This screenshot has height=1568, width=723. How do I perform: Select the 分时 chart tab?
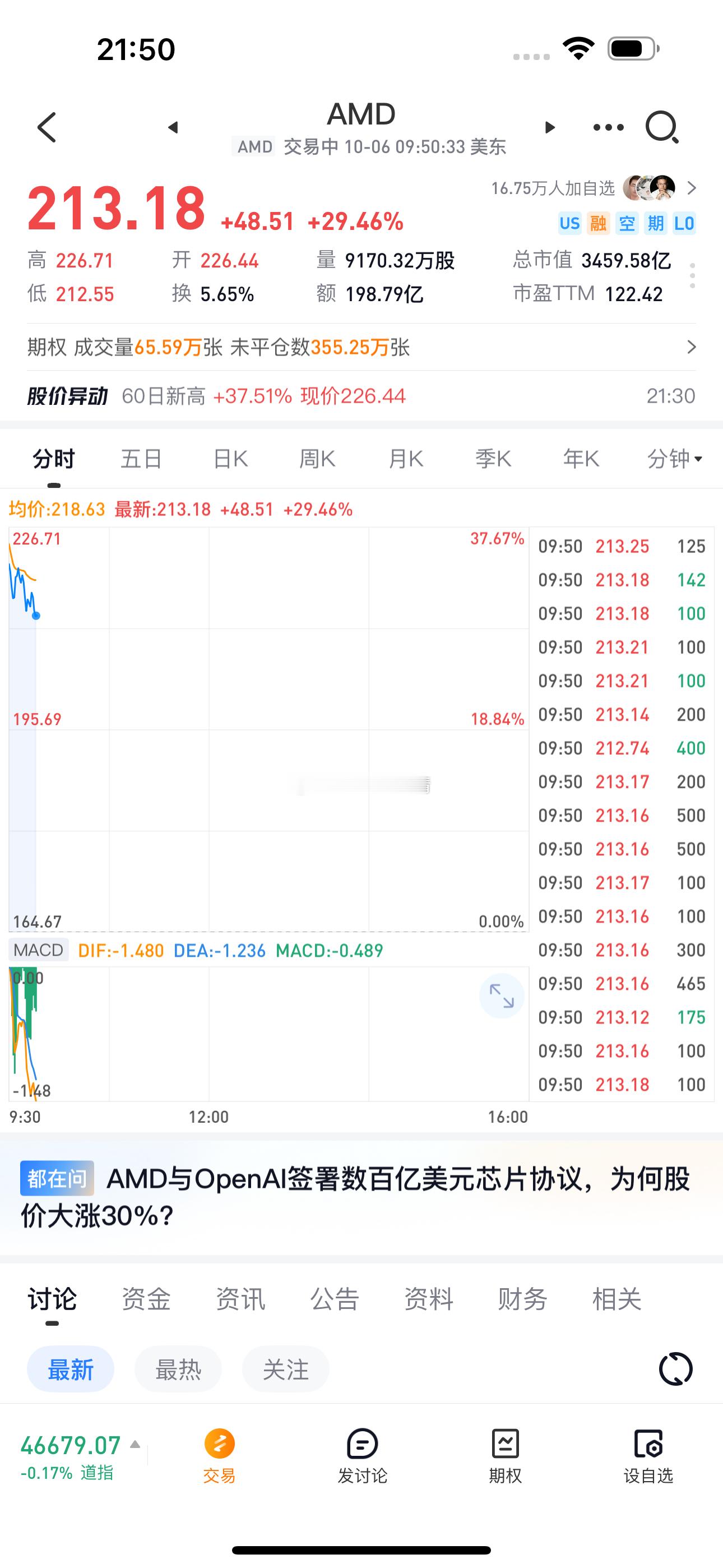tap(54, 458)
